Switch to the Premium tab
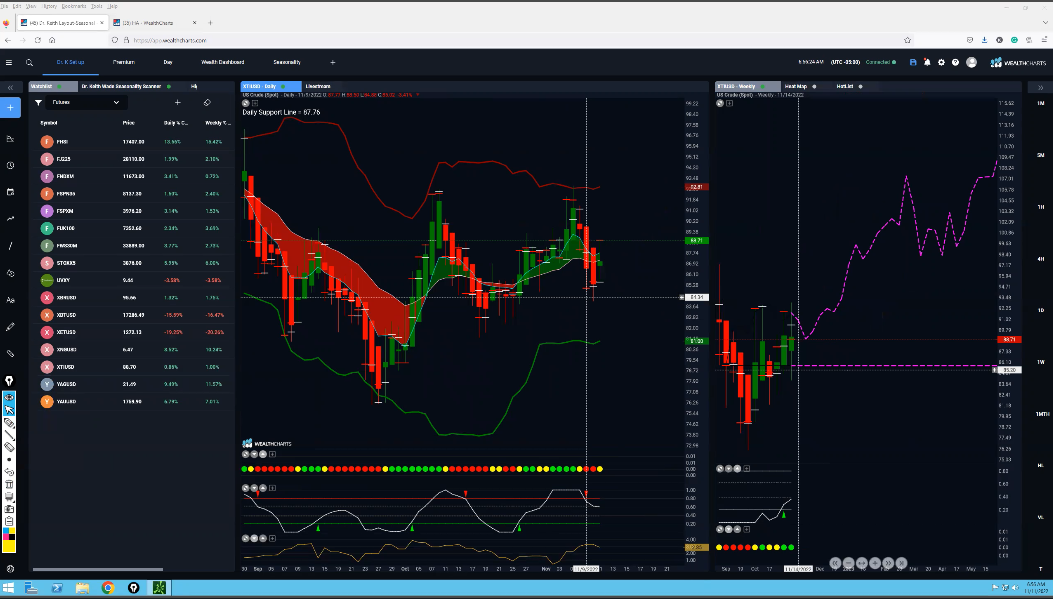1053x599 pixels. point(124,62)
